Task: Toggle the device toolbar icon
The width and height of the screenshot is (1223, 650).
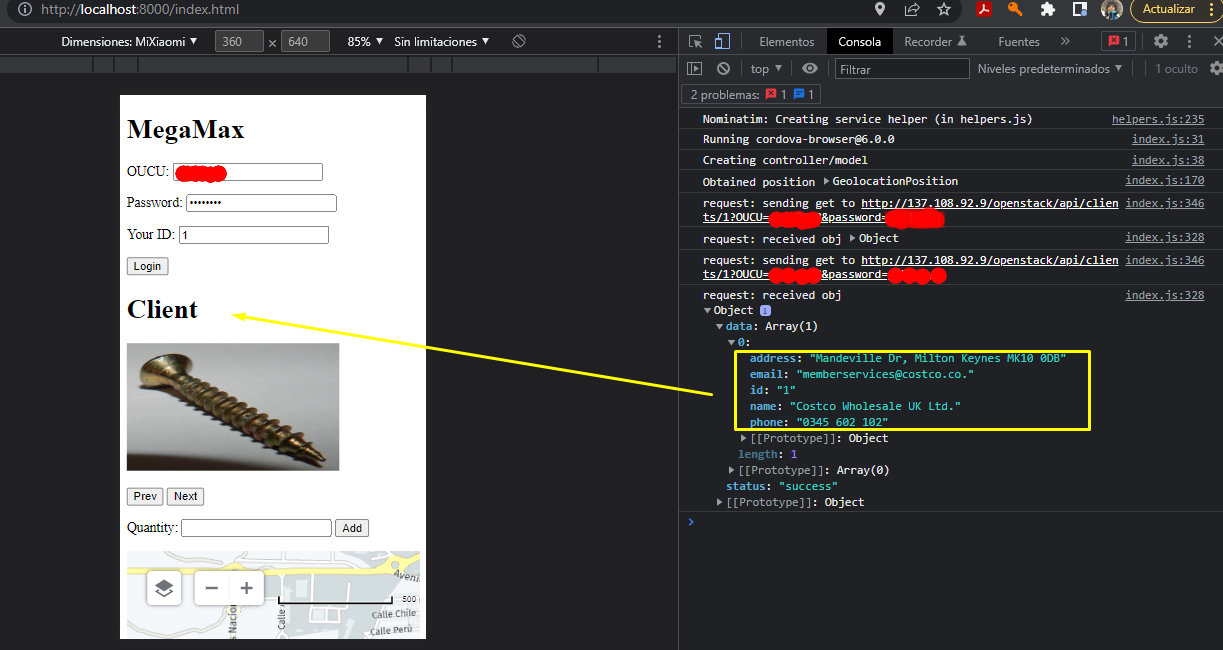Action: (722, 41)
